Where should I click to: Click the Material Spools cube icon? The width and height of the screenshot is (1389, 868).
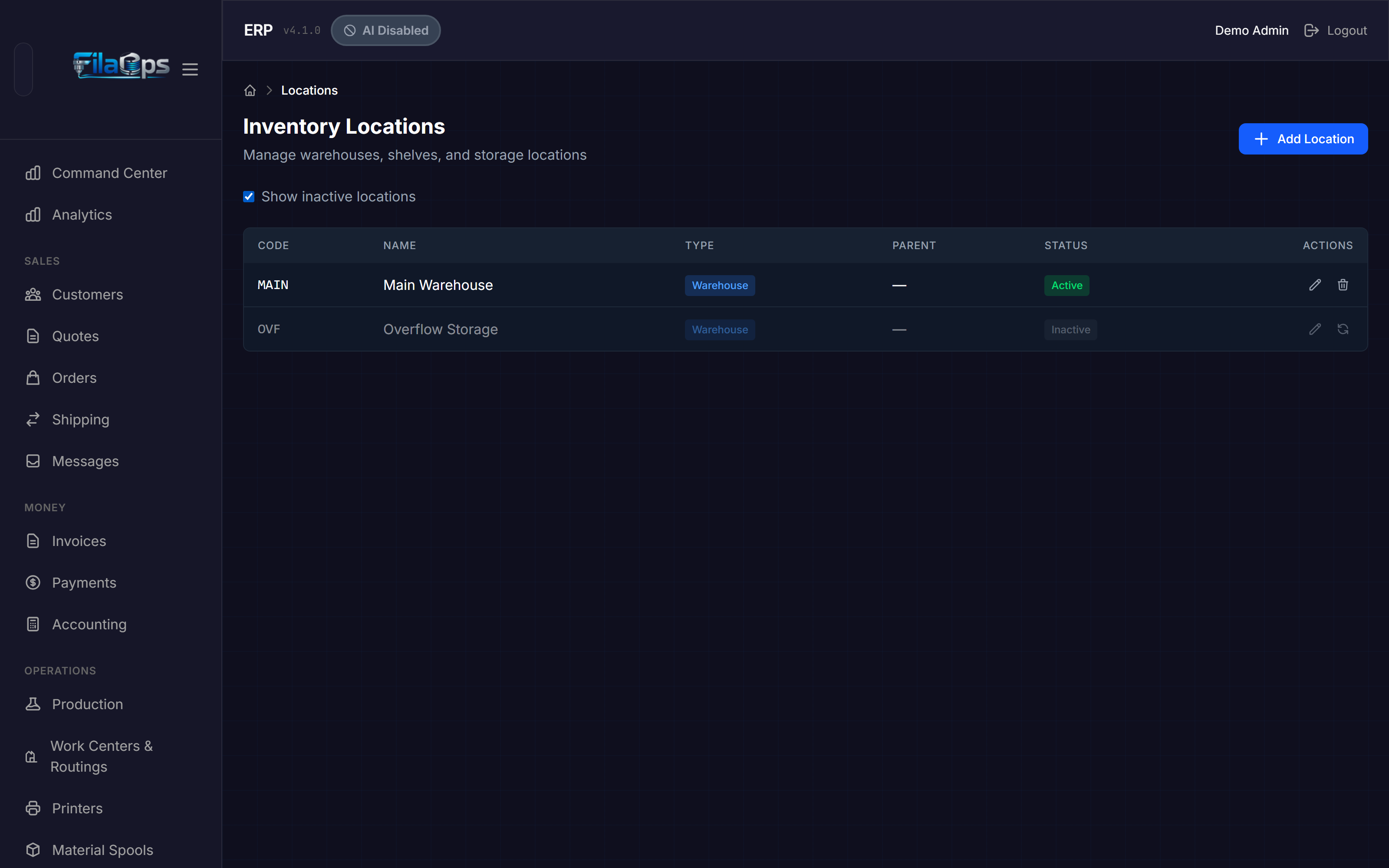click(x=33, y=850)
